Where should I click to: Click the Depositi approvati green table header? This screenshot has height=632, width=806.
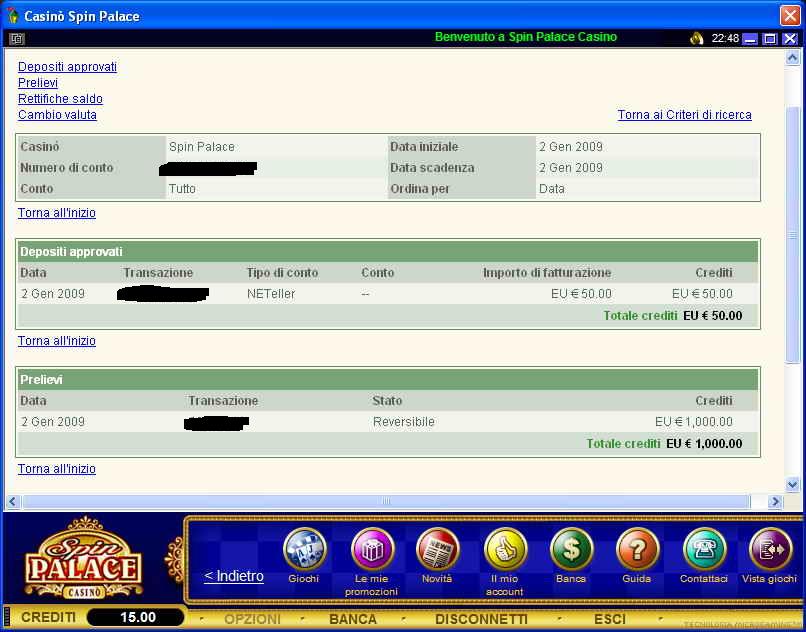point(388,252)
